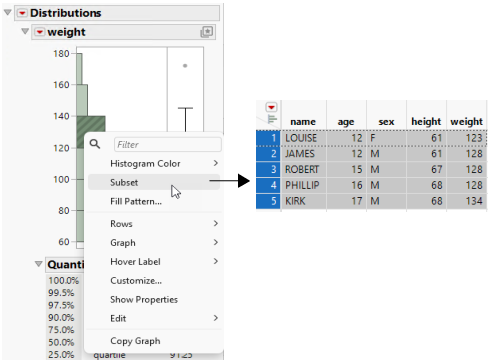Click the weight value 123 cell

point(466,138)
